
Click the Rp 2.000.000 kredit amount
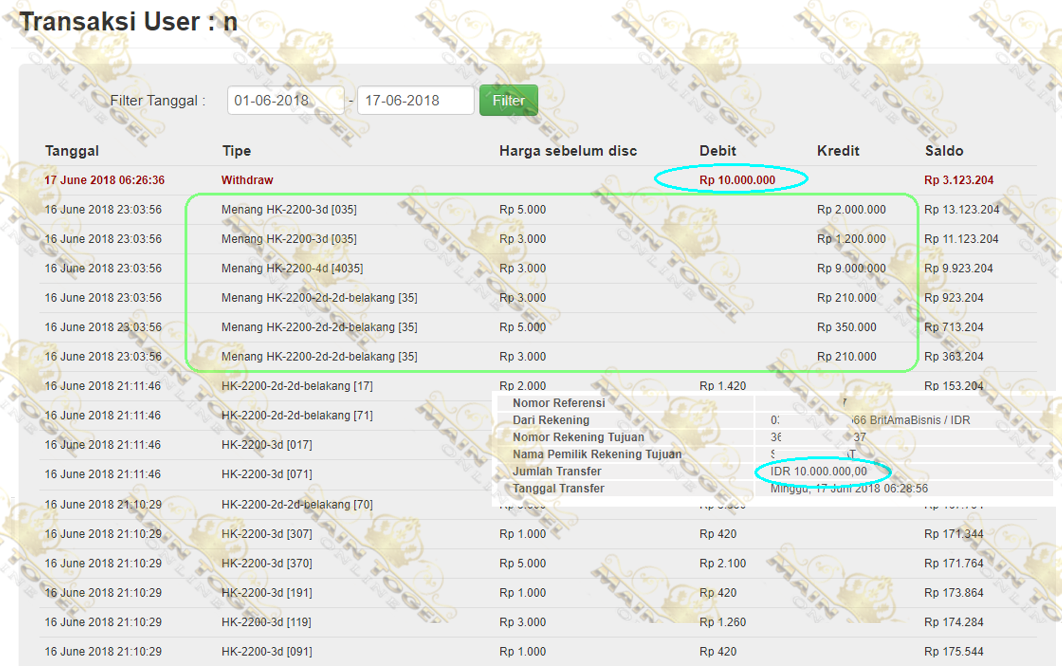(851, 210)
